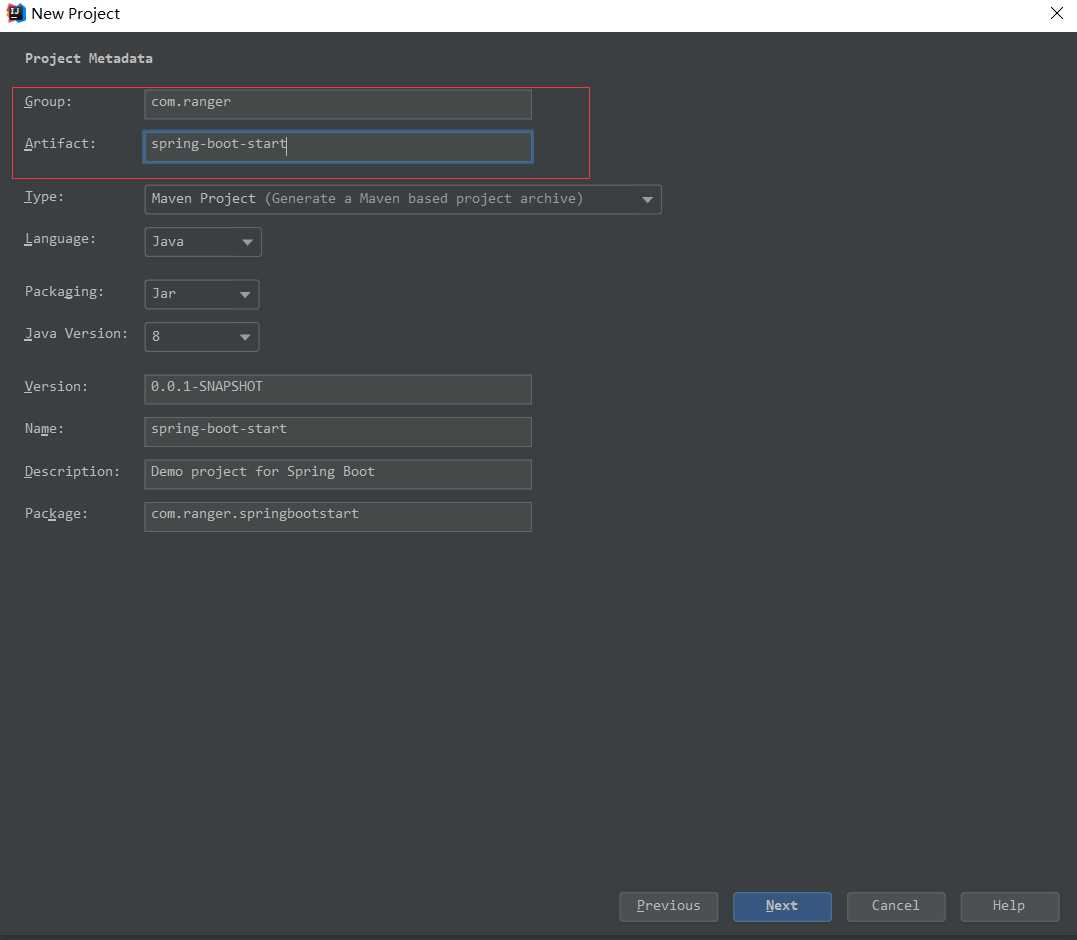Click into the Artifact text field
Image resolution: width=1077 pixels, height=940 pixels.
coord(337,146)
